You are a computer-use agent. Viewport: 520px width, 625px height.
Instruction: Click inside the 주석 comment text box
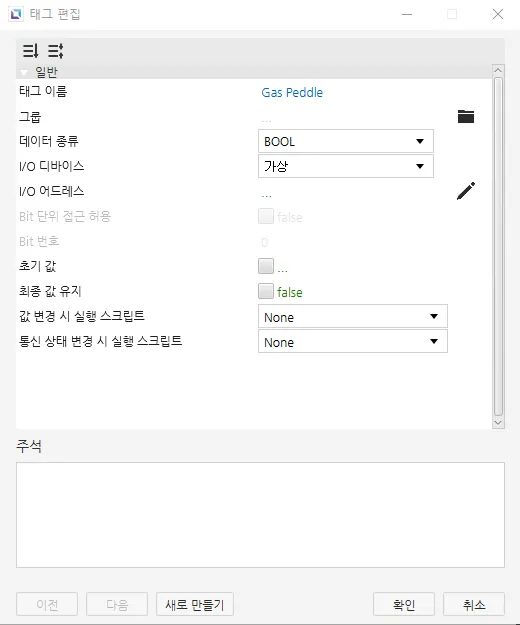(x=260, y=515)
